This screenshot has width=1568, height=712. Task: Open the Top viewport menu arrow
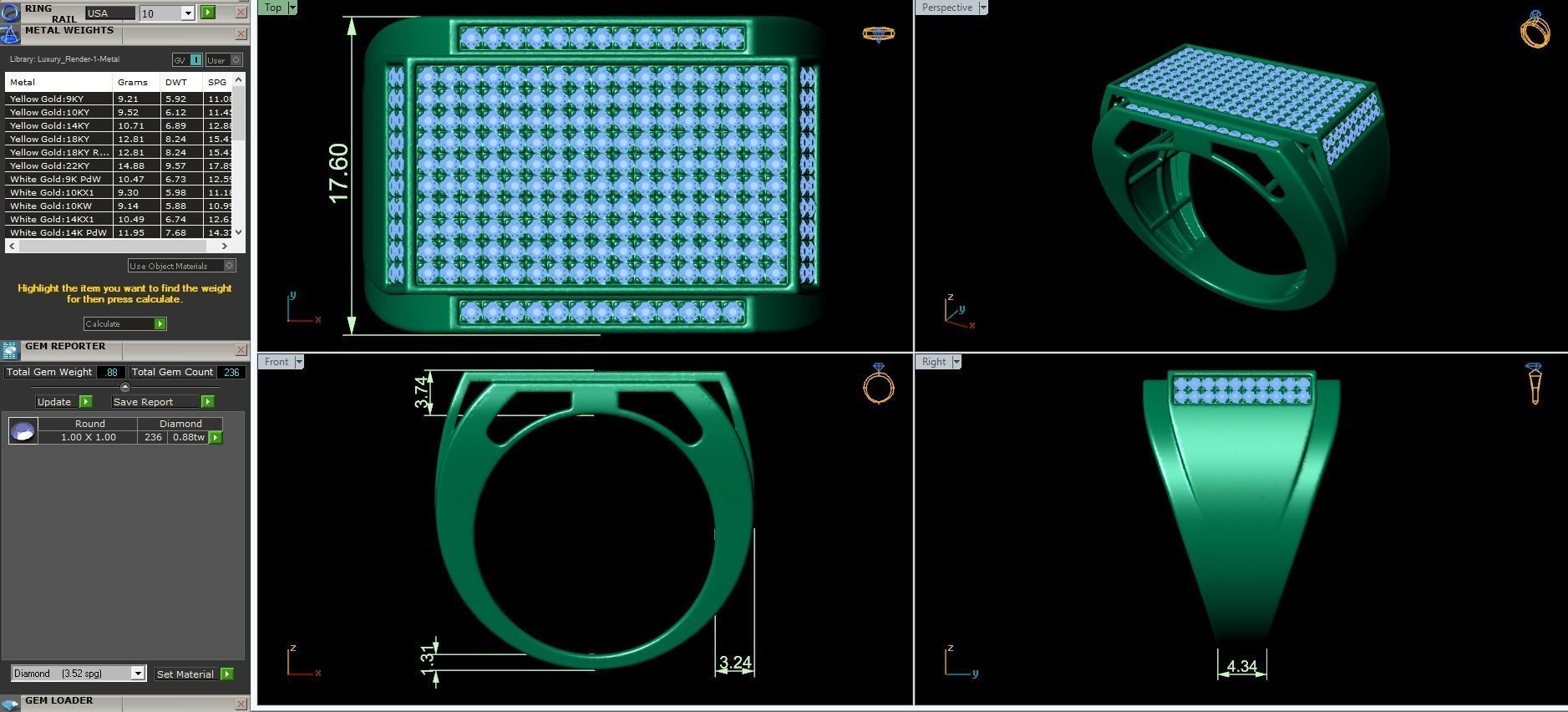pos(292,8)
